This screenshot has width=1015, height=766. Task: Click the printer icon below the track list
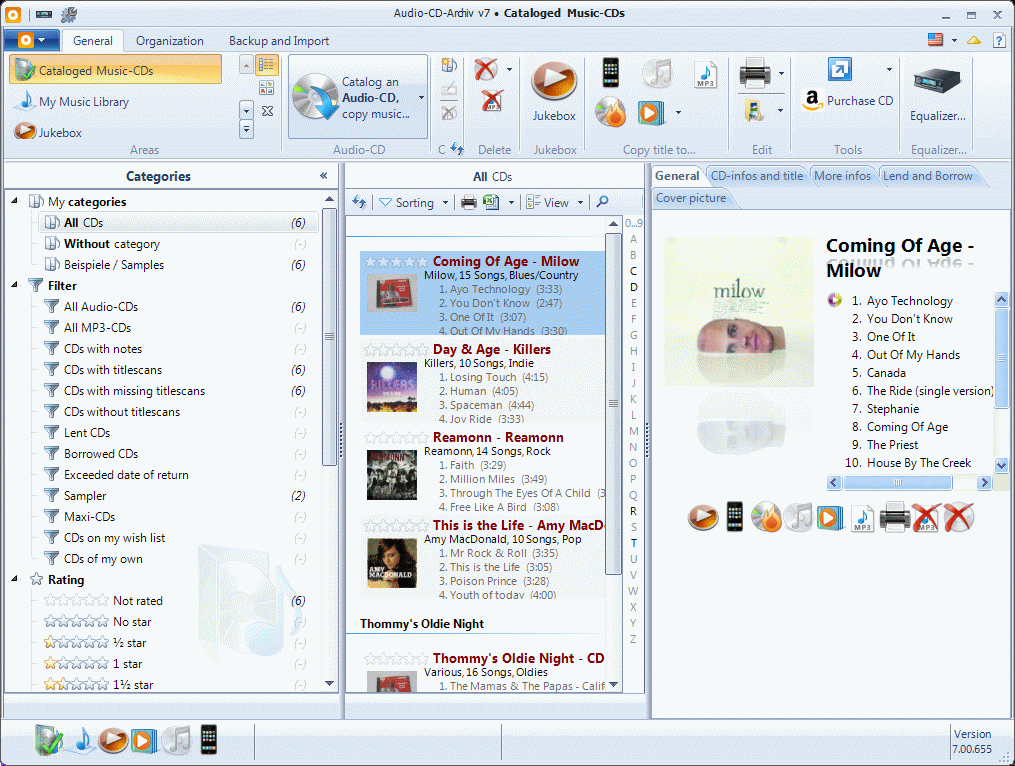tap(894, 517)
